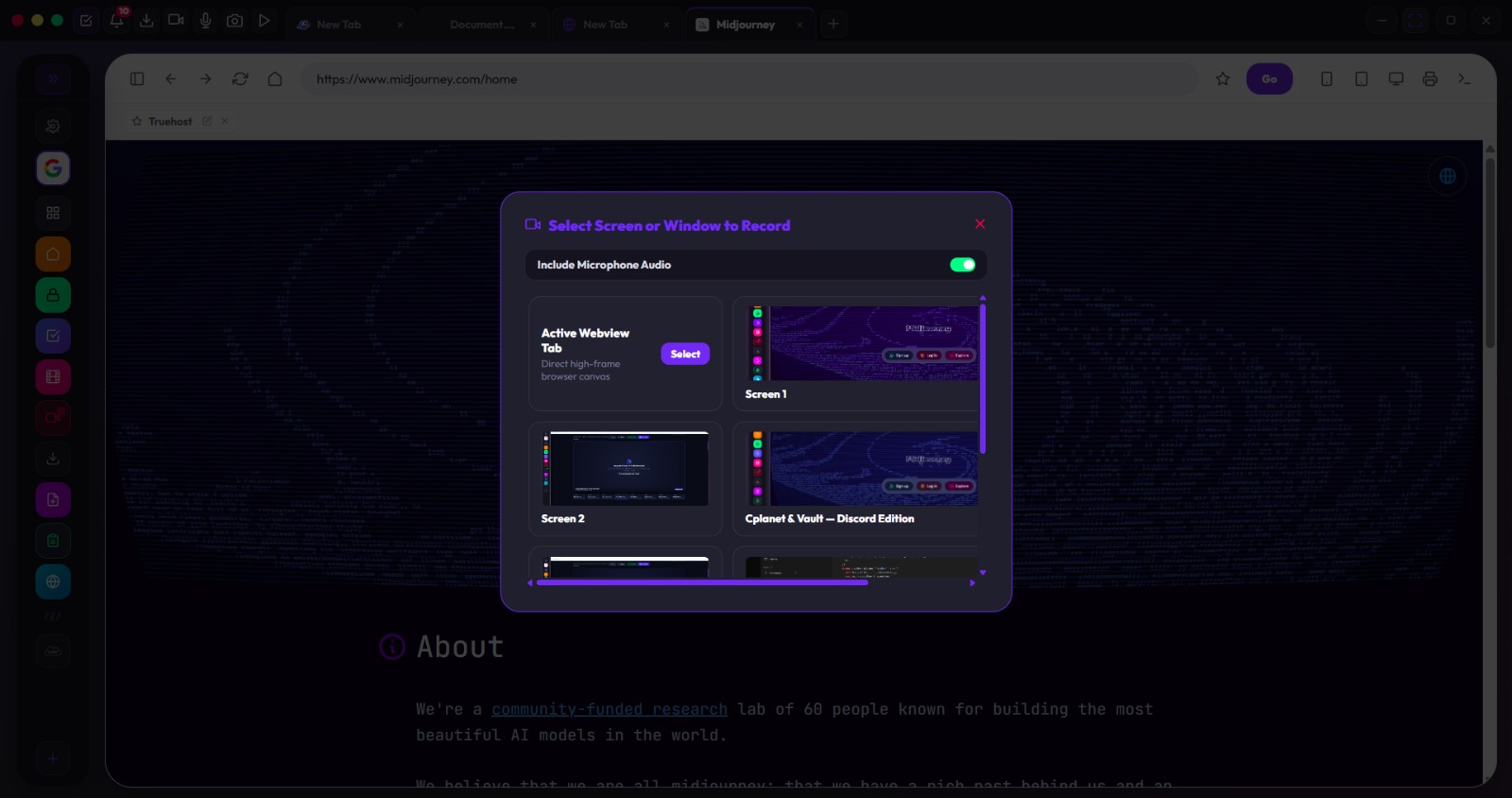Edit the Truehost bookmark
This screenshot has width=1512, height=798.
point(207,121)
